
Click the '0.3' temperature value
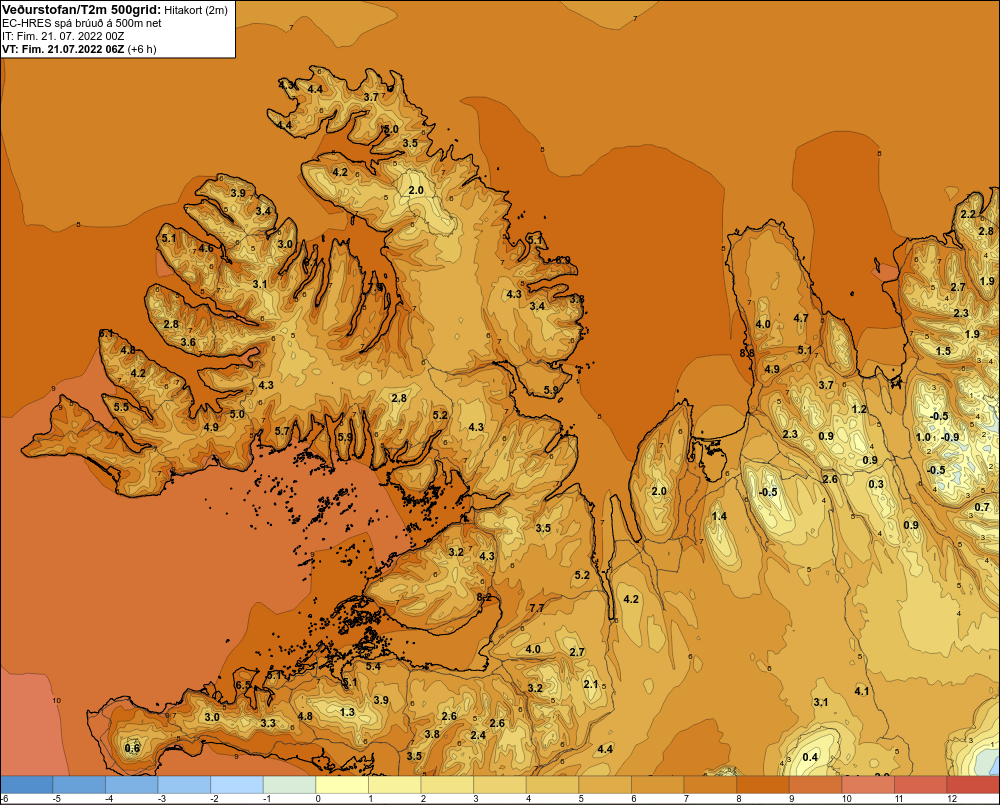(876, 484)
